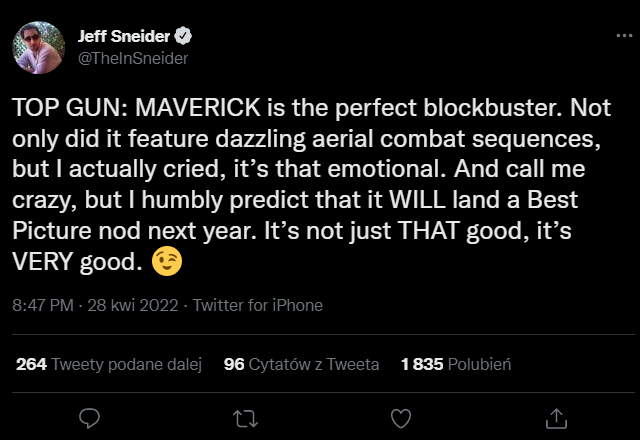The image size is (640, 440).
Task: Open the Twitter for iPhone source link
Action: 258,305
